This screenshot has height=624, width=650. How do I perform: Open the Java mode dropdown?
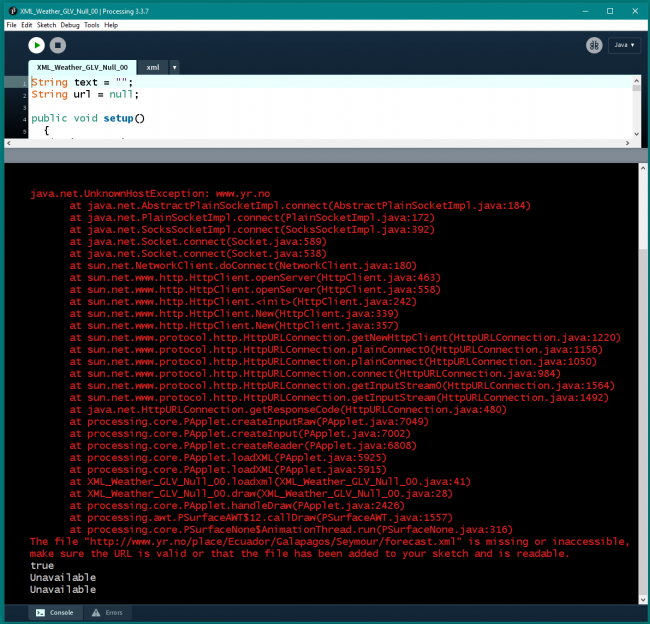click(624, 45)
